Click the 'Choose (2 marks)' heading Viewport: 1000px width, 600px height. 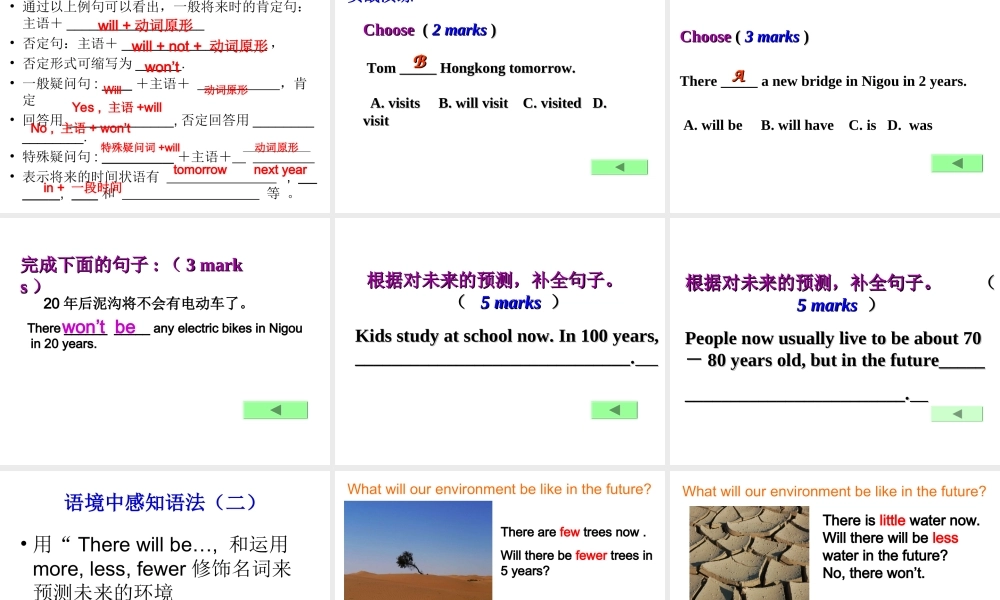pos(430,31)
